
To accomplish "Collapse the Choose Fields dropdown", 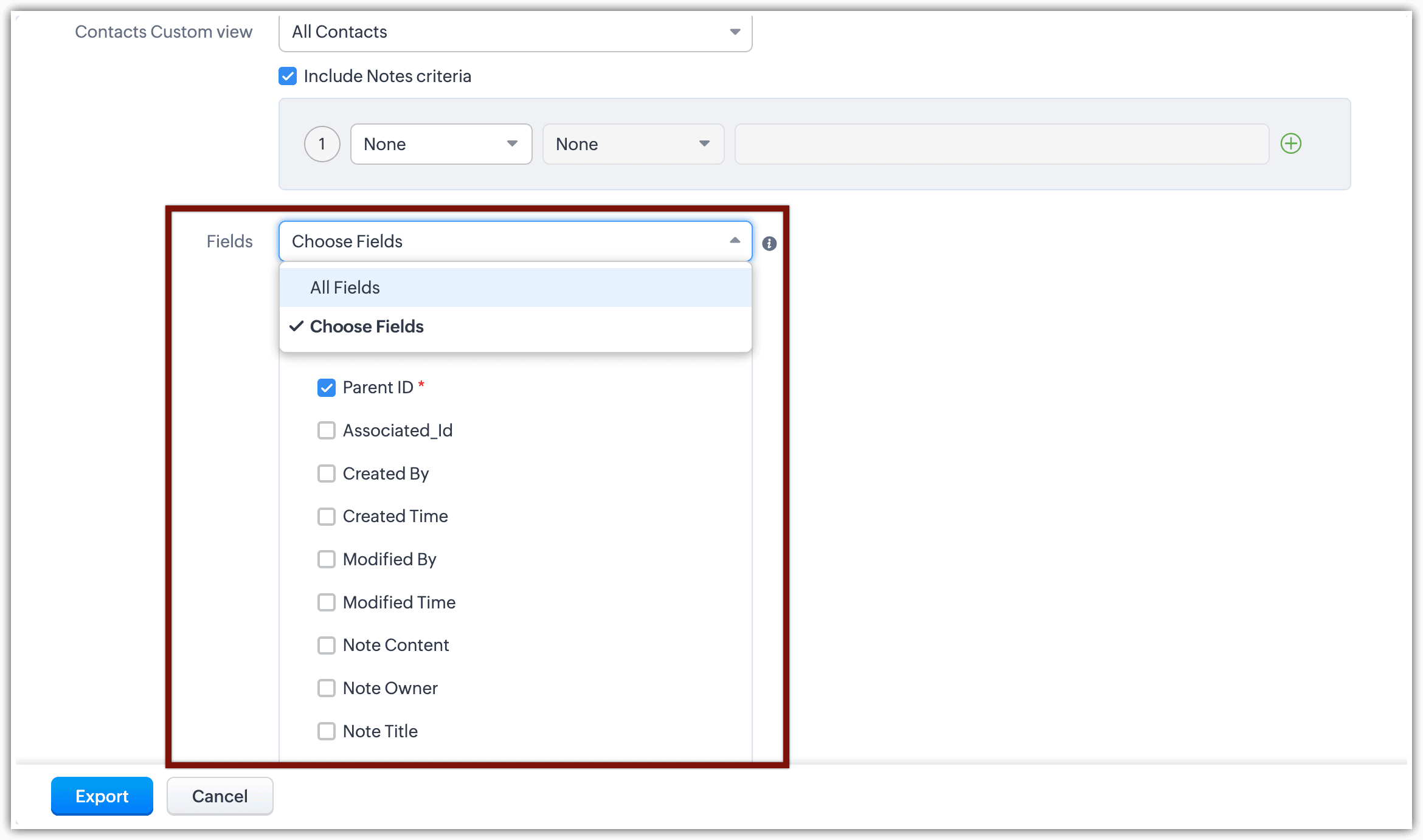I will pos(515,241).
